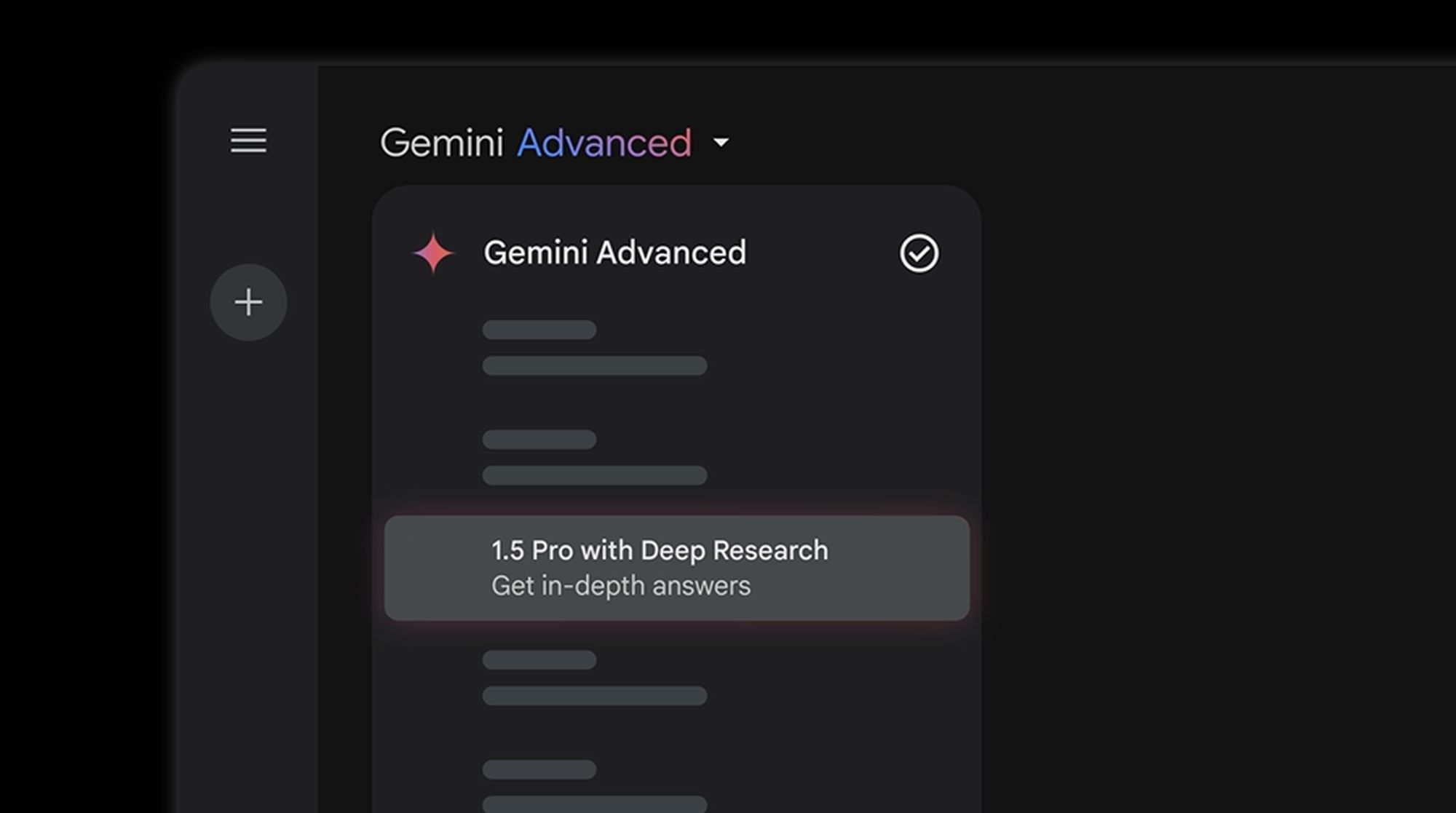Scroll down in the model selection panel
Viewport: 1456px width, 813px height.
click(675, 760)
